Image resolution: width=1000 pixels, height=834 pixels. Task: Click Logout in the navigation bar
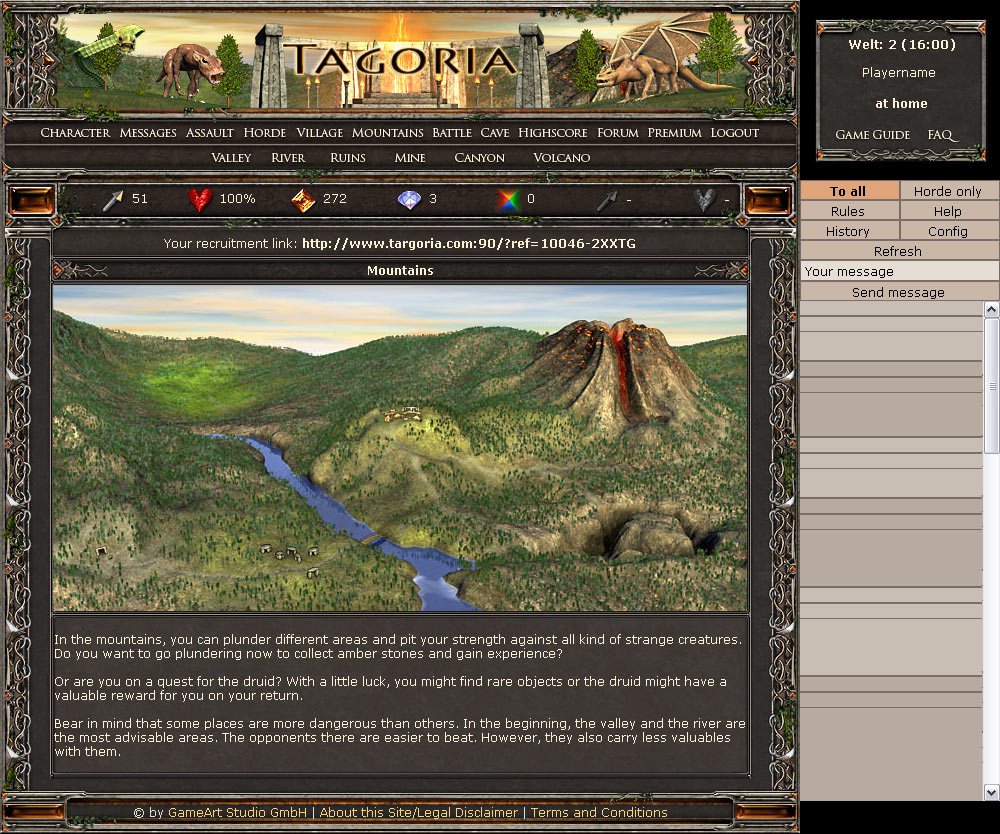pyautogui.click(x=735, y=133)
